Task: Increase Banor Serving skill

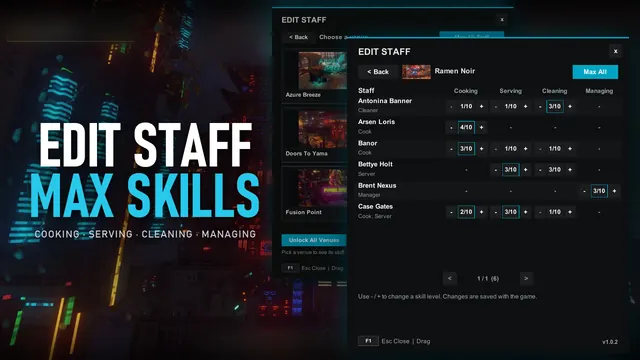Action: pos(526,149)
